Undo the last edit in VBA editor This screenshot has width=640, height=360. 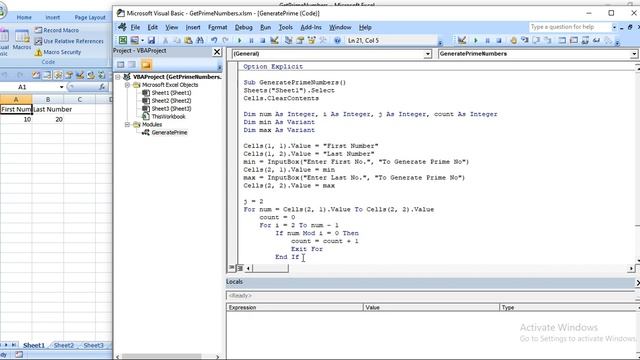214,40
